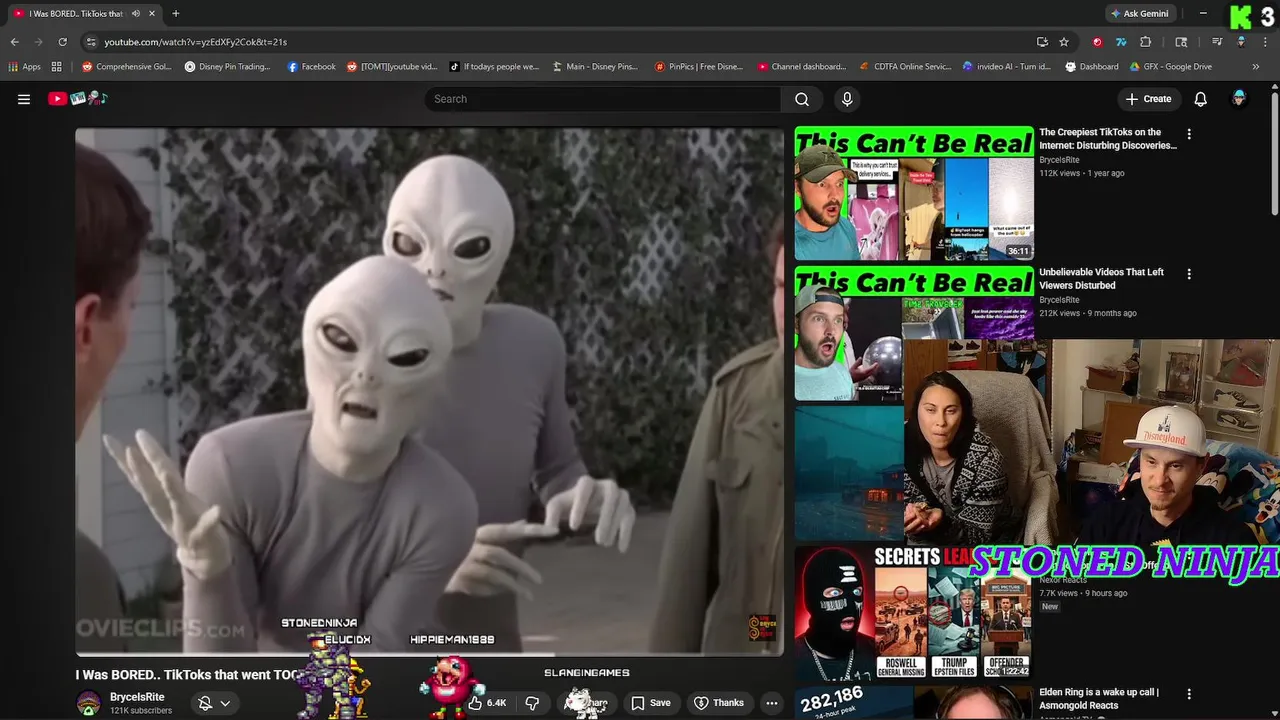Click the magnifier search button
Viewport: 1280px width, 720px height.
802,99
